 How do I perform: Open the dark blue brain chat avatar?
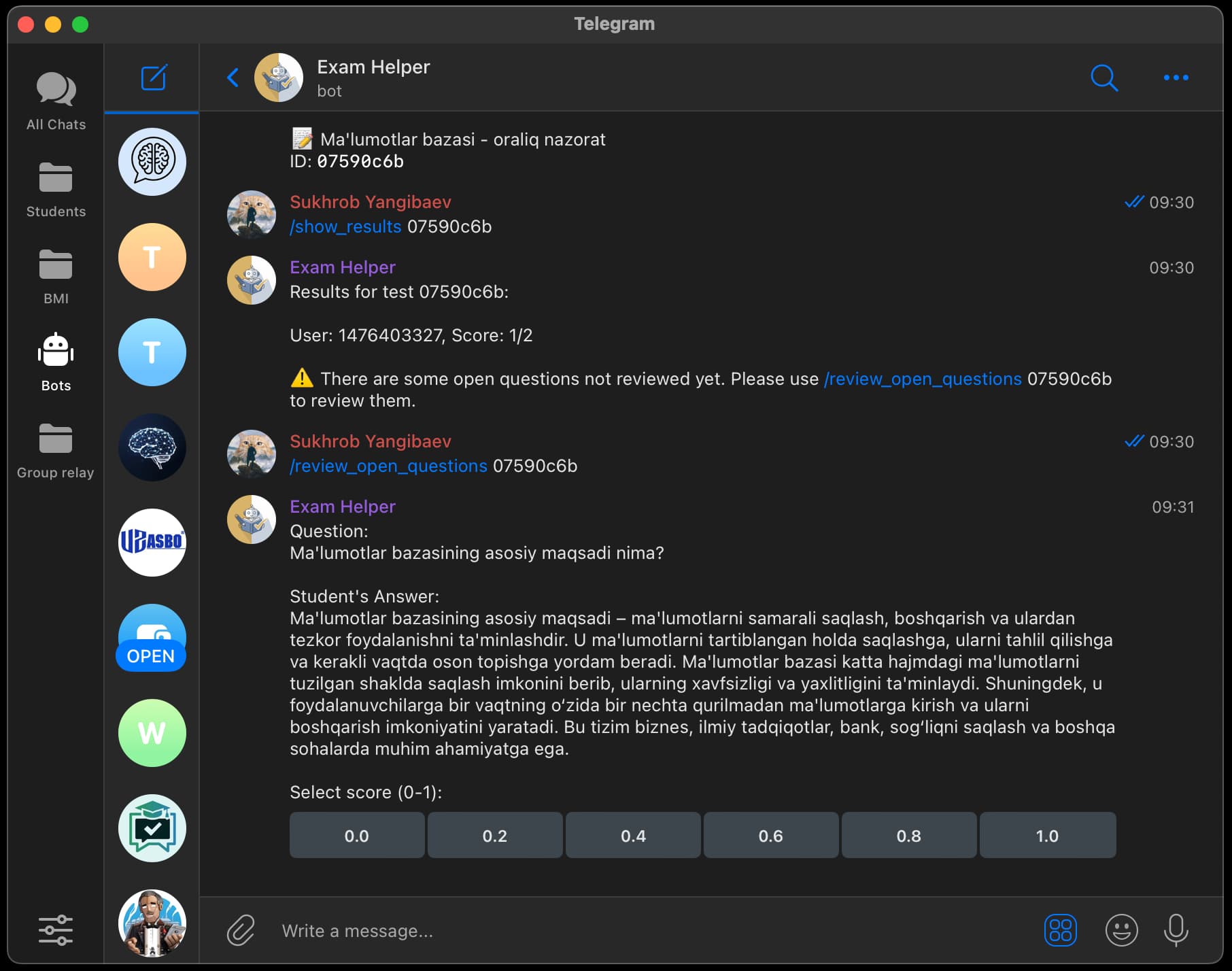pyautogui.click(x=152, y=447)
